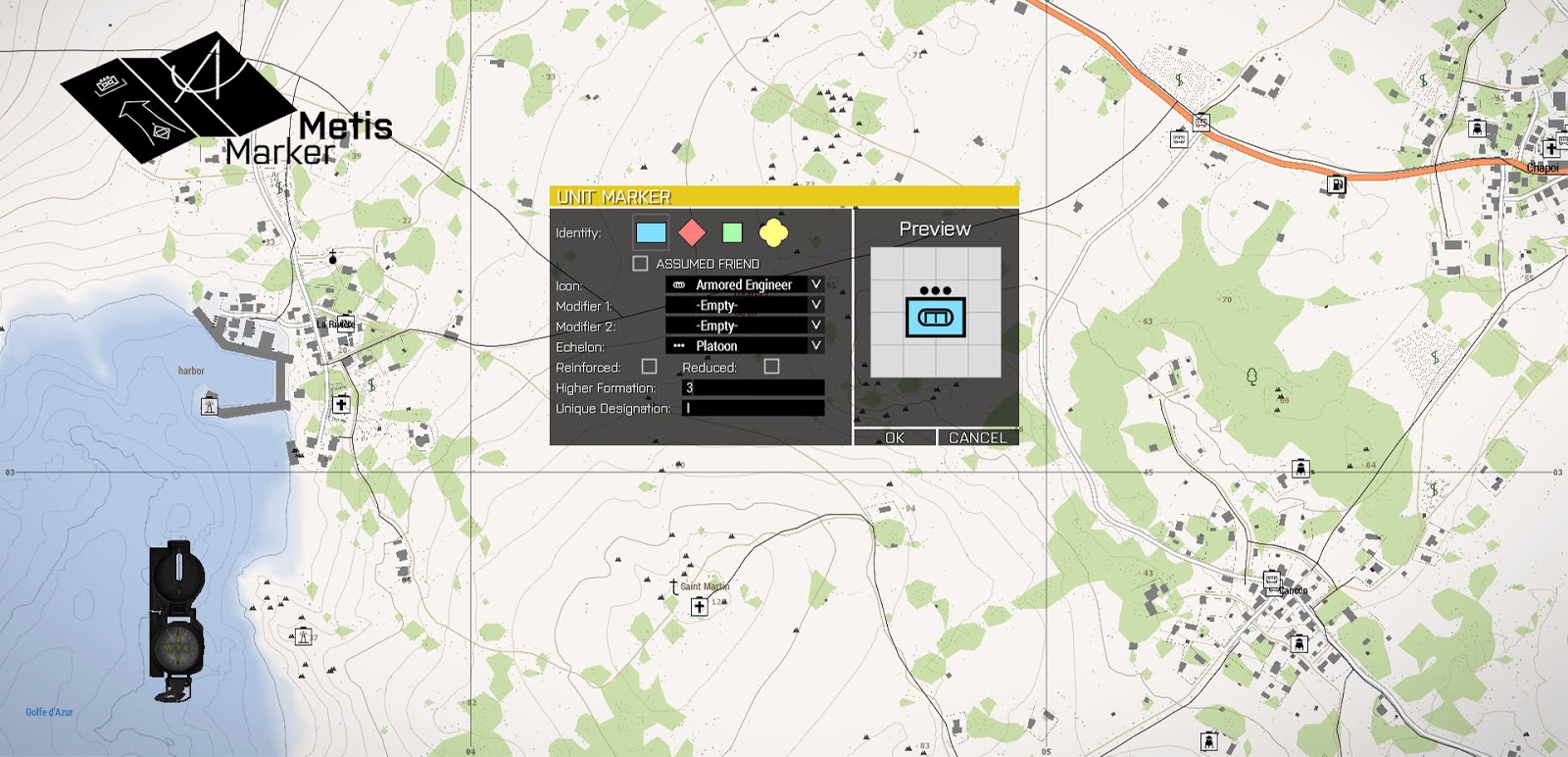
Task: Select the yellow quatrefoil unknown identity
Action: click(x=773, y=232)
